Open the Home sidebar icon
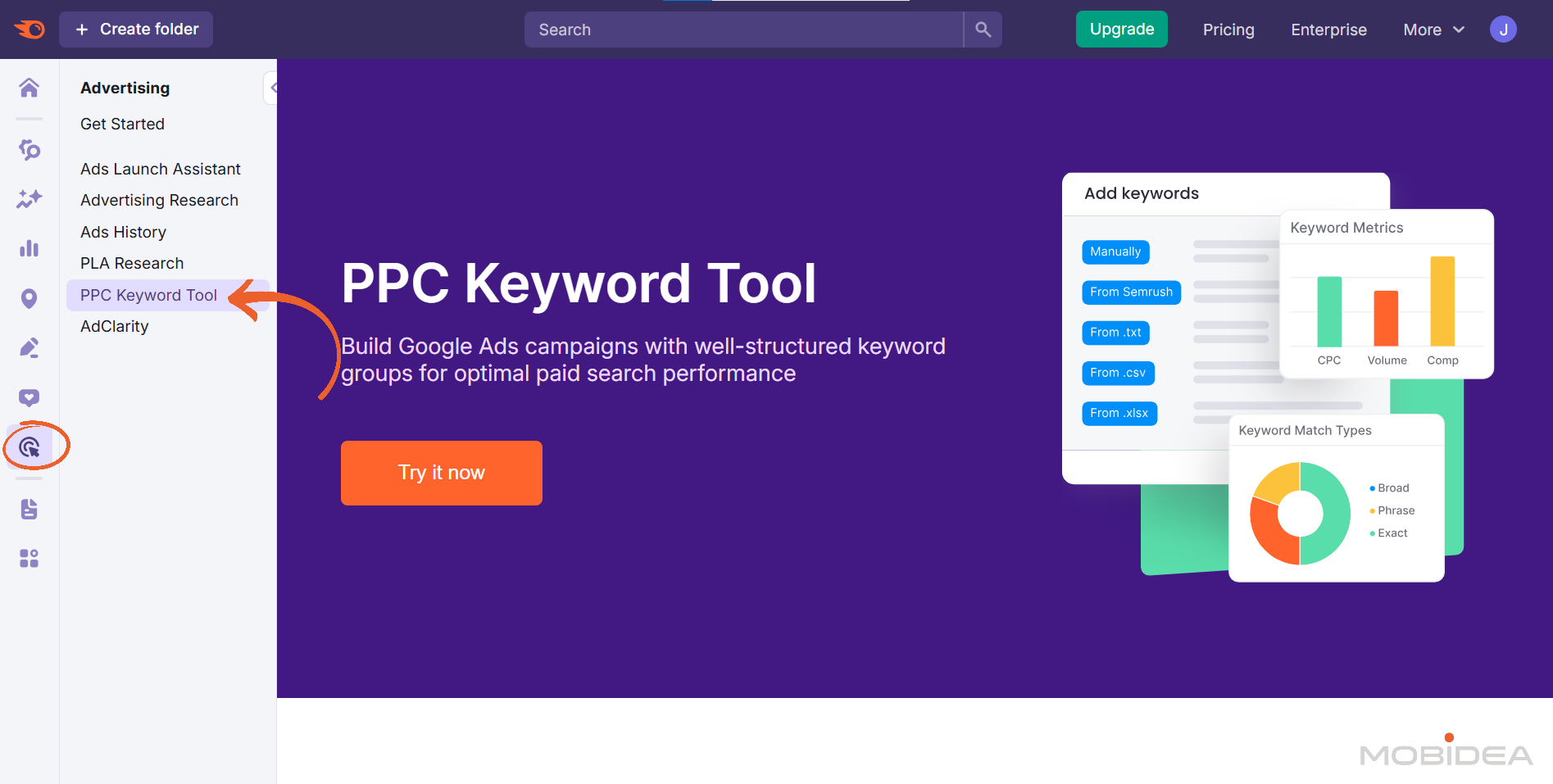Image resolution: width=1553 pixels, height=784 pixels. coord(30,88)
